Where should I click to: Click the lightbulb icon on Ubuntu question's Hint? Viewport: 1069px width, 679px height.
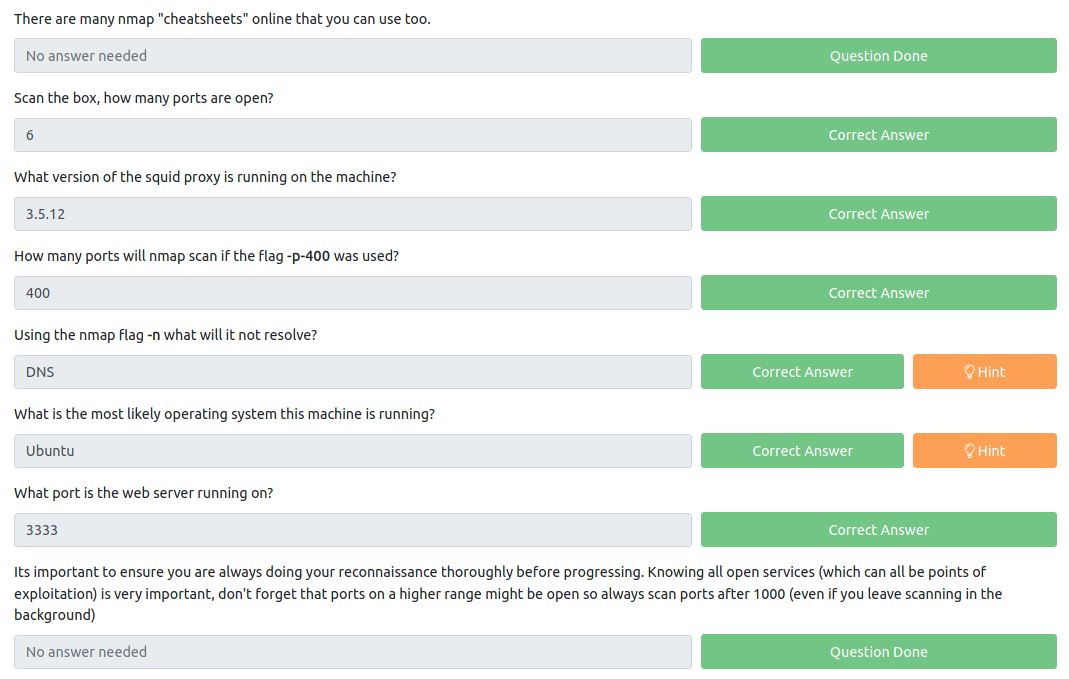[x=969, y=451]
